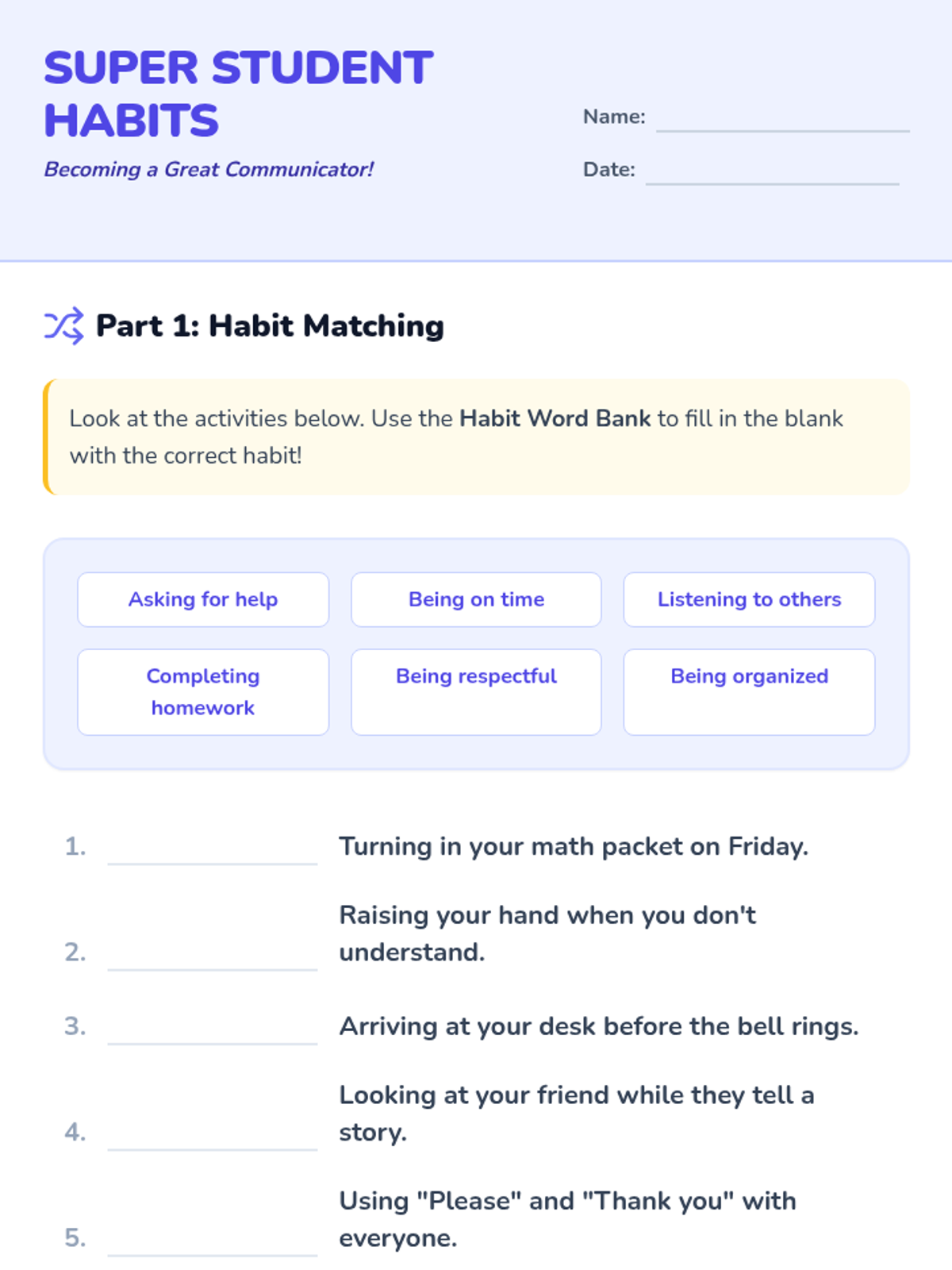952x1270 pixels.
Task: Click the 'SUPER STUDENT HABITS' title
Action: click(238, 94)
